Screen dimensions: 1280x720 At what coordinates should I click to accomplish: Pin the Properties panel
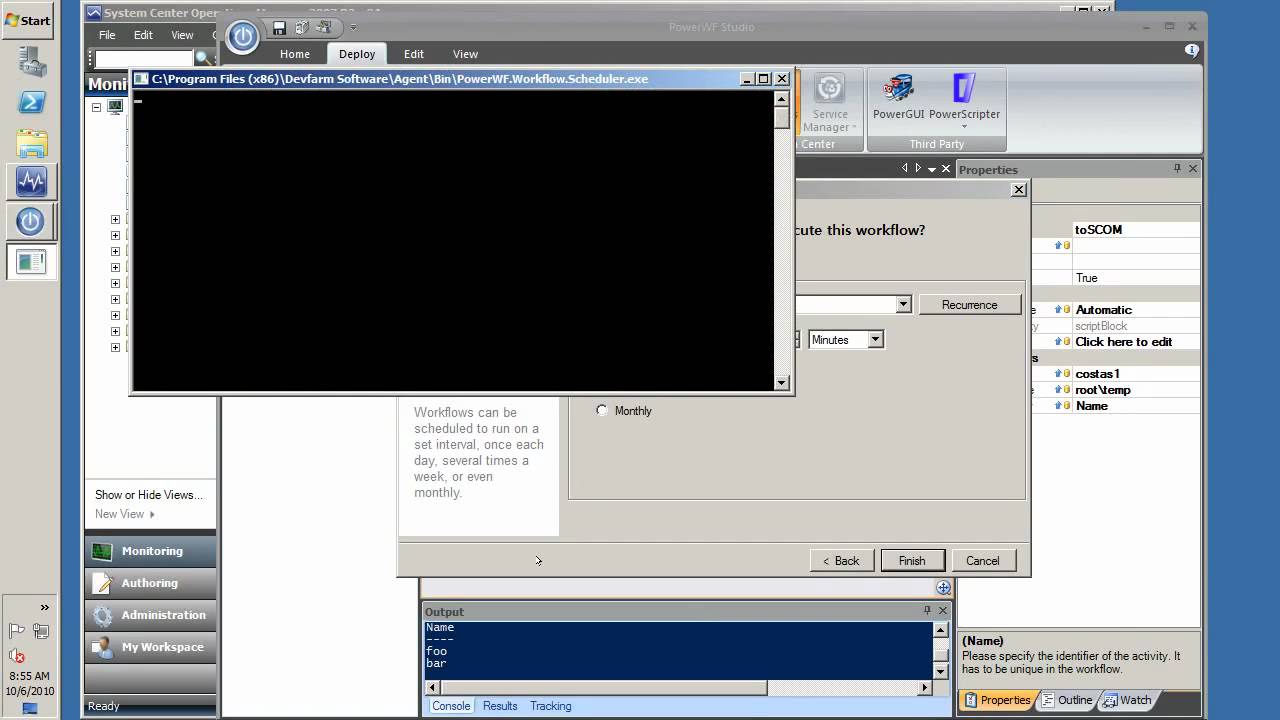coord(1177,169)
